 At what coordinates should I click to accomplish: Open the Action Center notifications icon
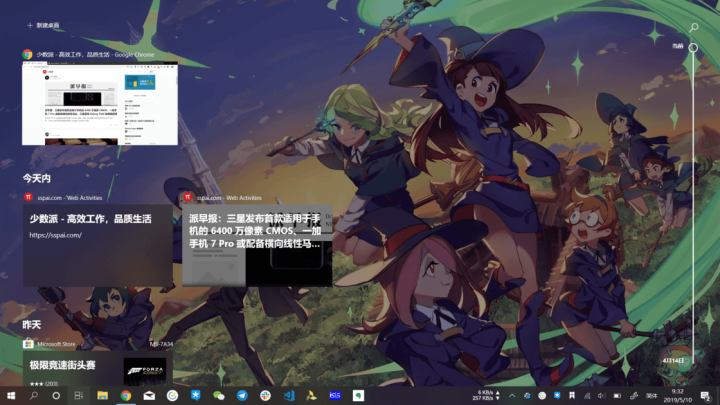[706, 396]
